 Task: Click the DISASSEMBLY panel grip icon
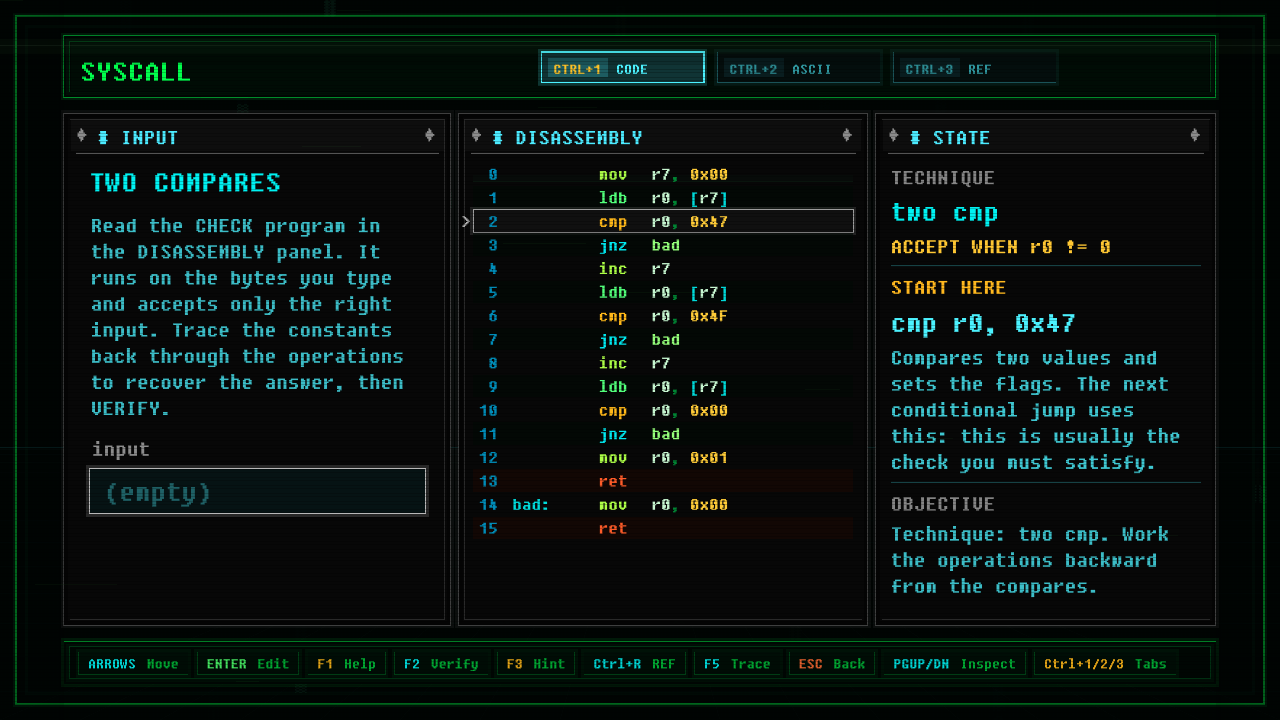tap(498, 137)
